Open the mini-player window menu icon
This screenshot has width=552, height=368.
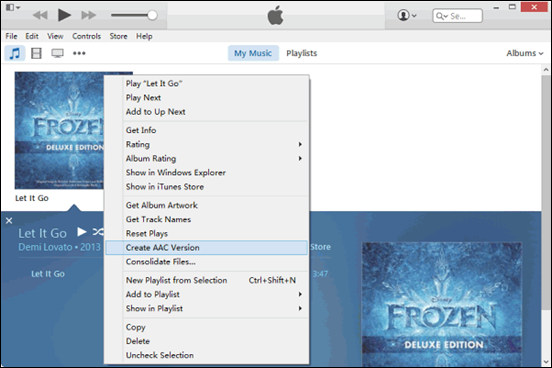pyautogui.click(x=13, y=7)
